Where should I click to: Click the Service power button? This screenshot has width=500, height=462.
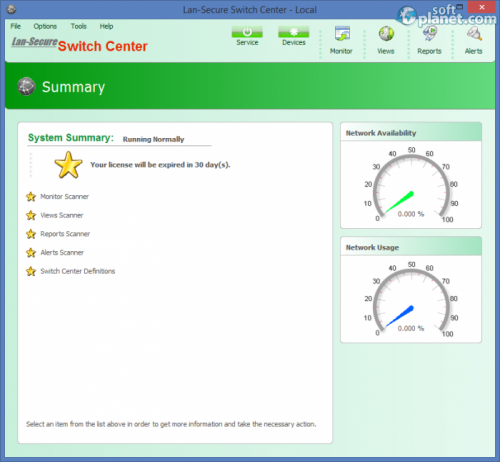coord(247,32)
